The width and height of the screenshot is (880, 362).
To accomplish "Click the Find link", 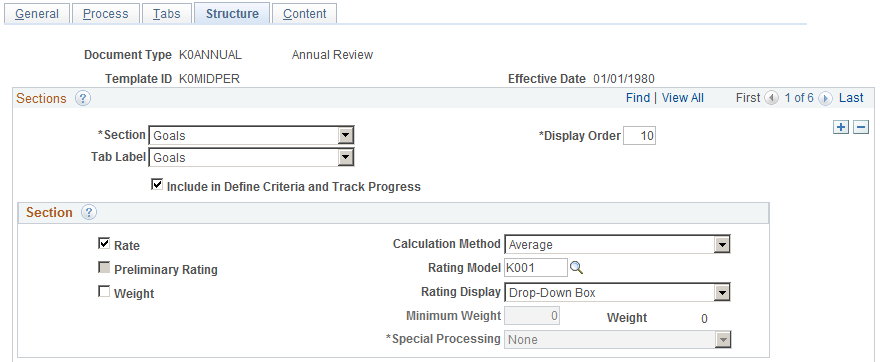I will [x=638, y=98].
